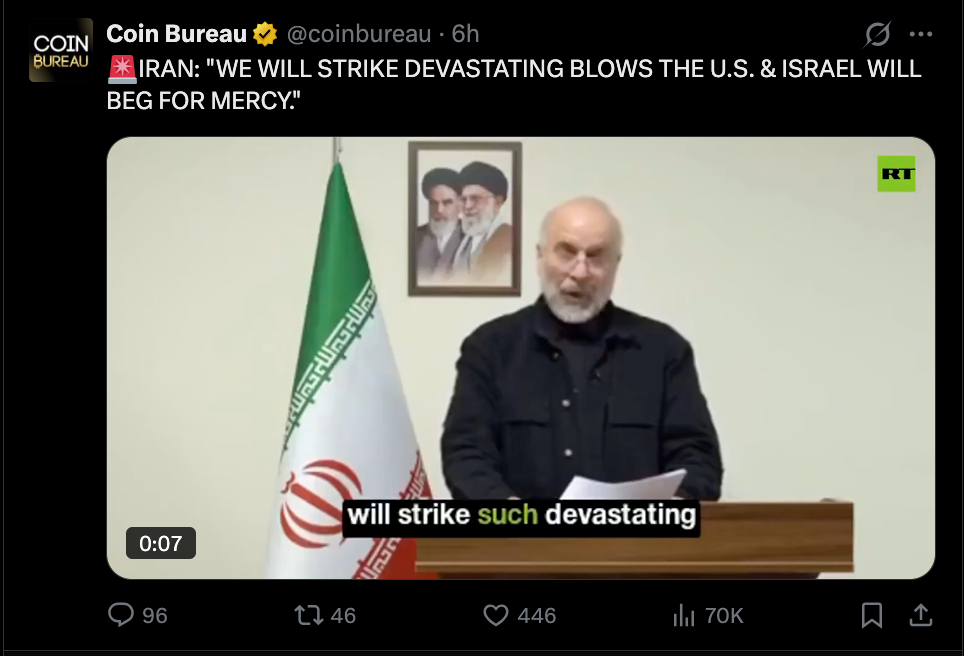Viewport: 964px width, 656px height.
Task: Open the @coinbureau handle link
Action: click(x=359, y=34)
